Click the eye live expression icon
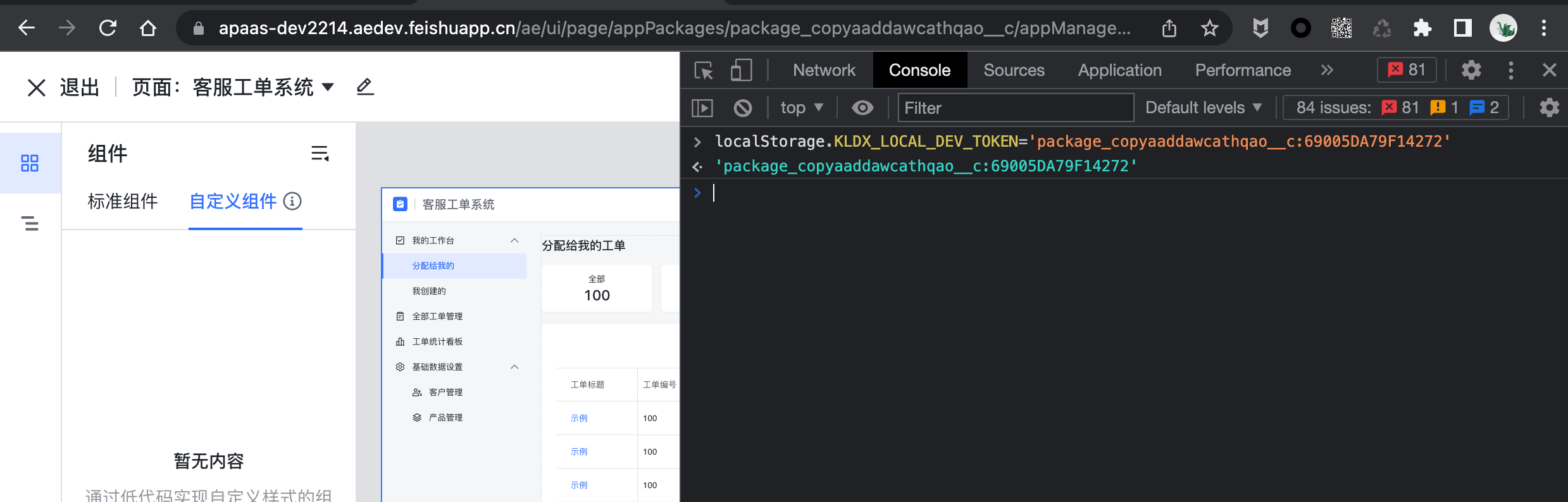 tap(862, 108)
